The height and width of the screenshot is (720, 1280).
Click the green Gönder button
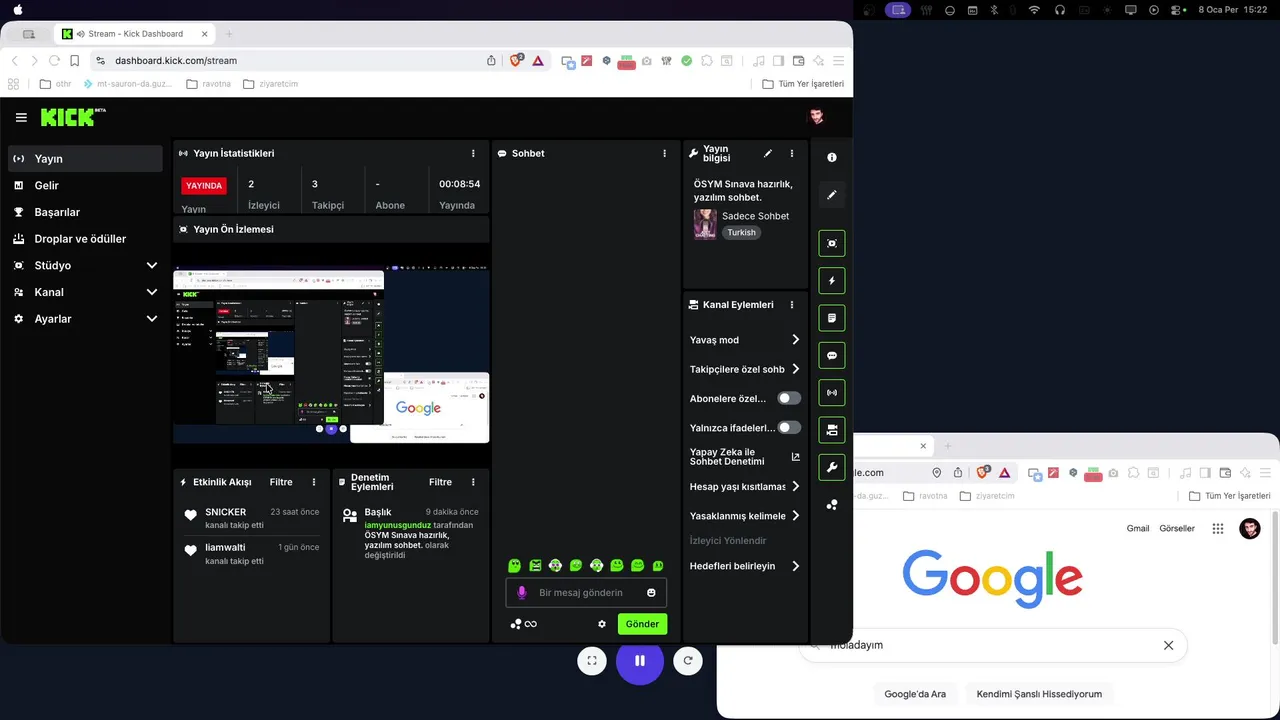642,624
